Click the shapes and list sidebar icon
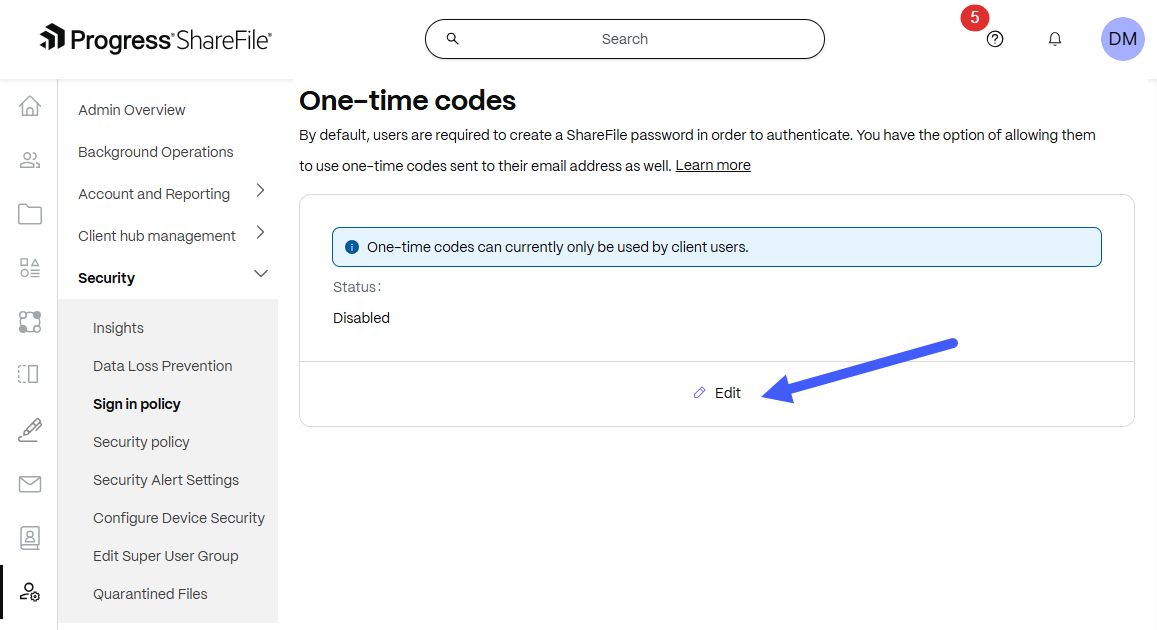1157x630 pixels. (x=30, y=268)
